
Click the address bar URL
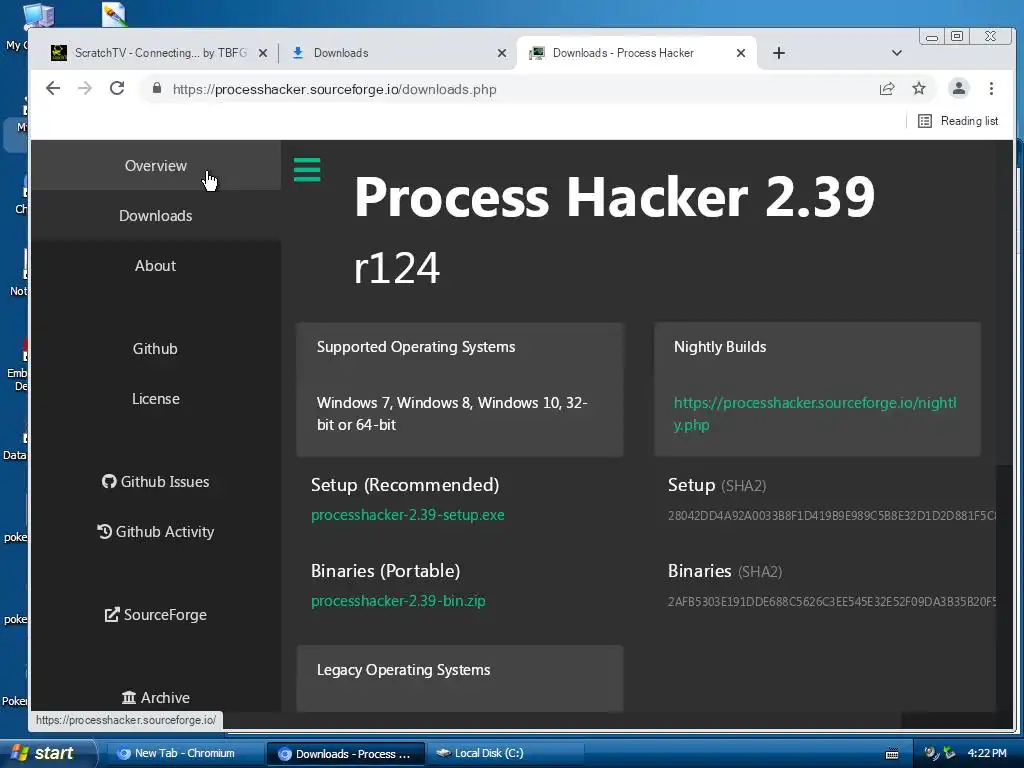coord(334,89)
